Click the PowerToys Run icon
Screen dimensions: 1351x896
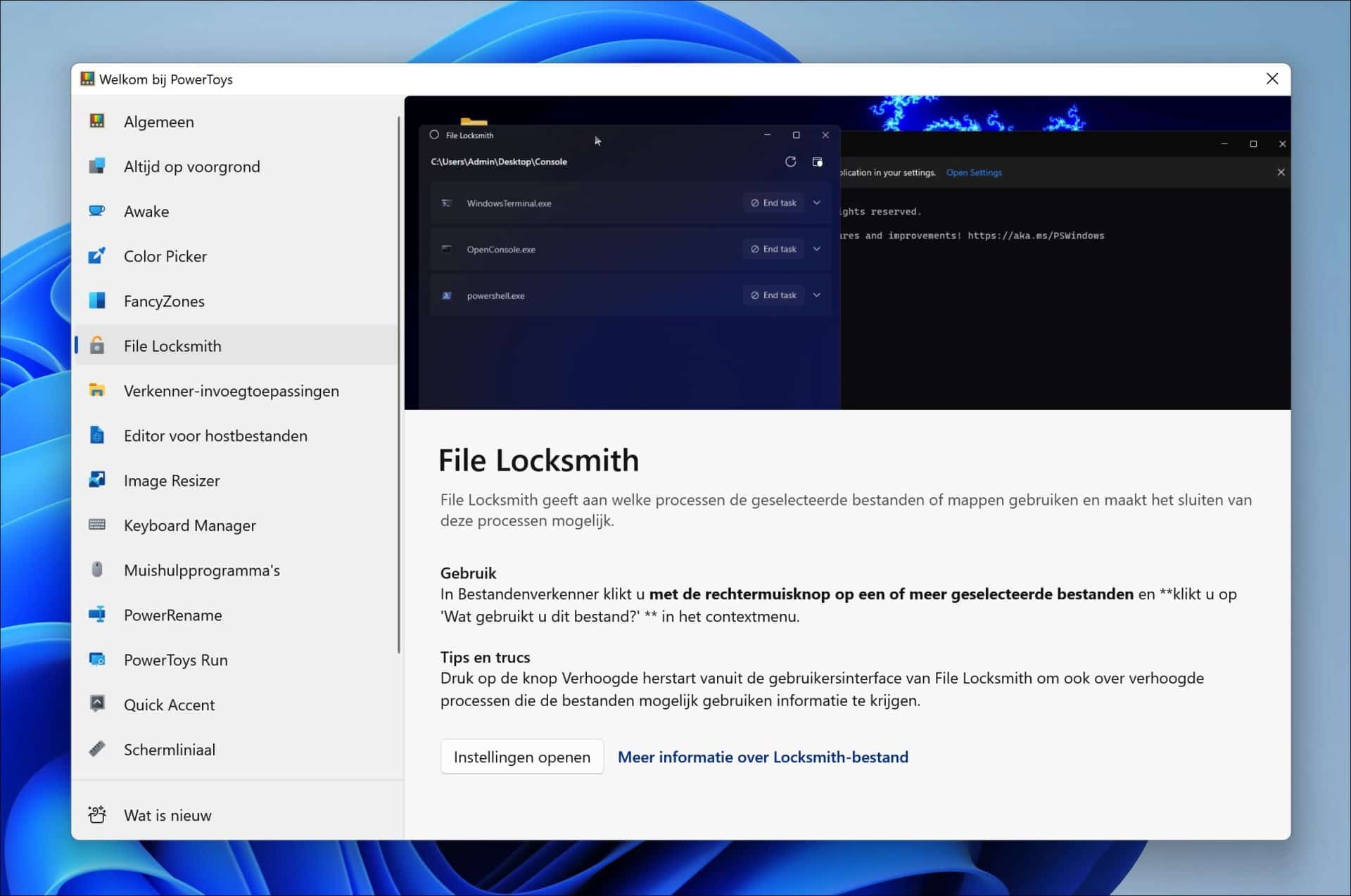pyautogui.click(x=97, y=660)
